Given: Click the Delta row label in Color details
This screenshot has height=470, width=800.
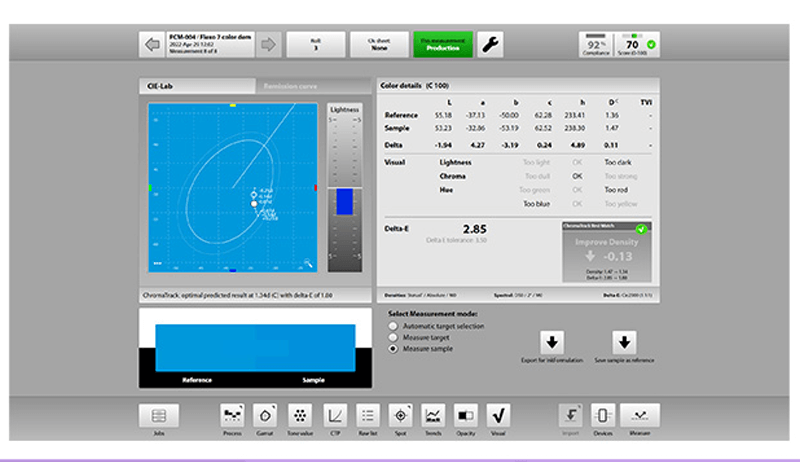Looking at the screenshot, I should pos(393,145).
